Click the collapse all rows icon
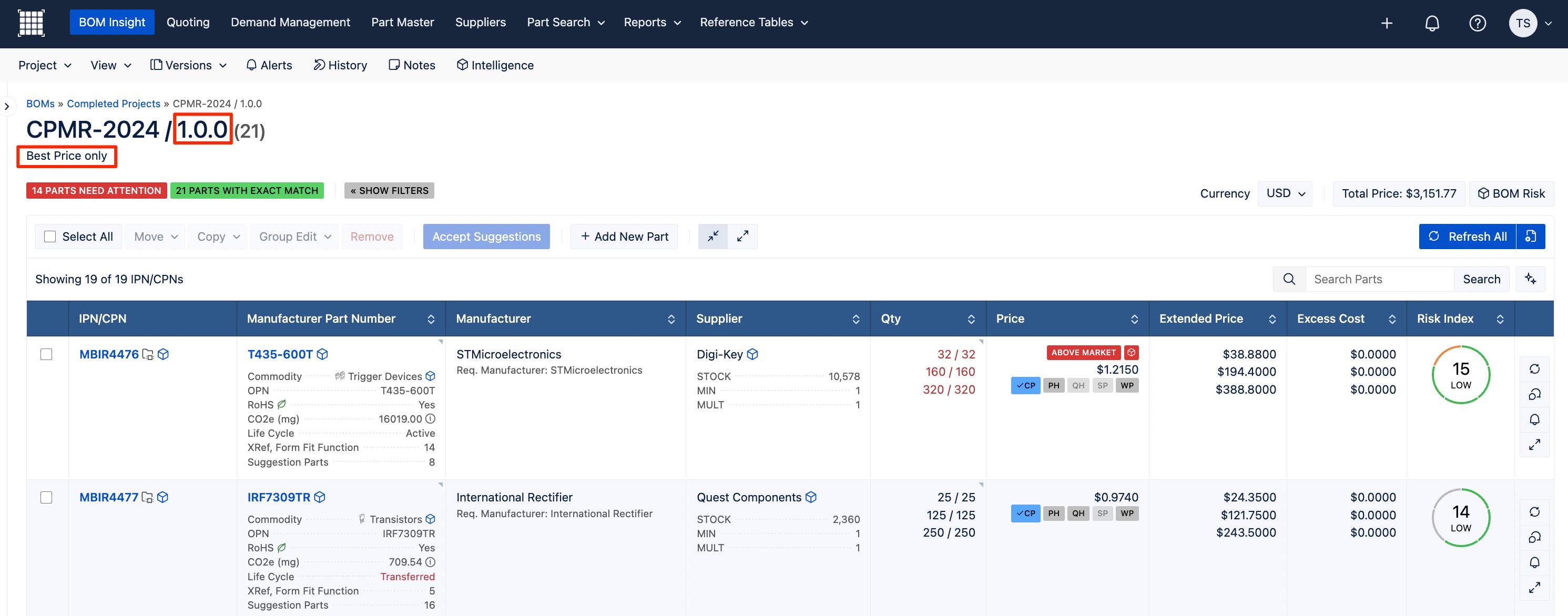 pos(713,236)
